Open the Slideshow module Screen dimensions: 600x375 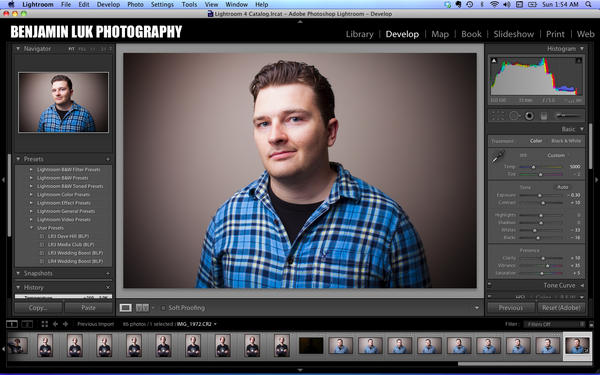(514, 34)
